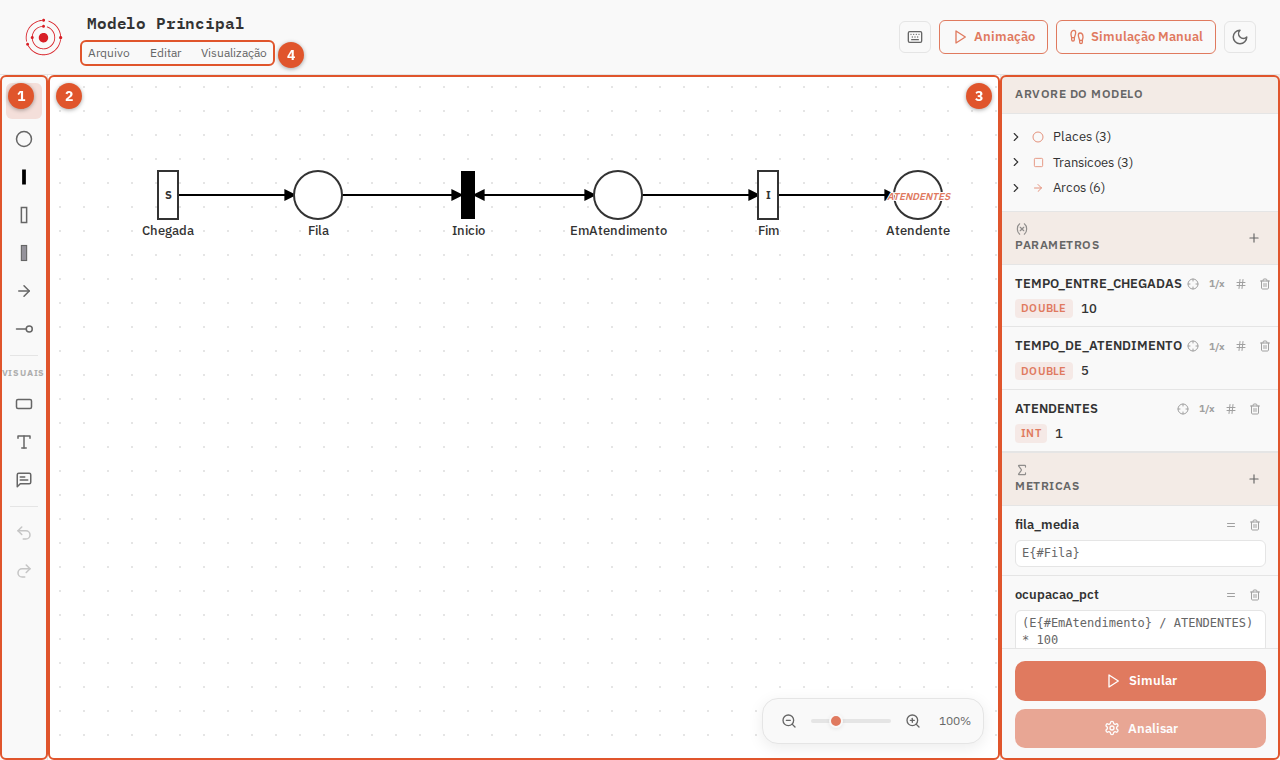The height and width of the screenshot is (760, 1280).
Task: Click the canvas zoom slider
Action: coord(851,721)
